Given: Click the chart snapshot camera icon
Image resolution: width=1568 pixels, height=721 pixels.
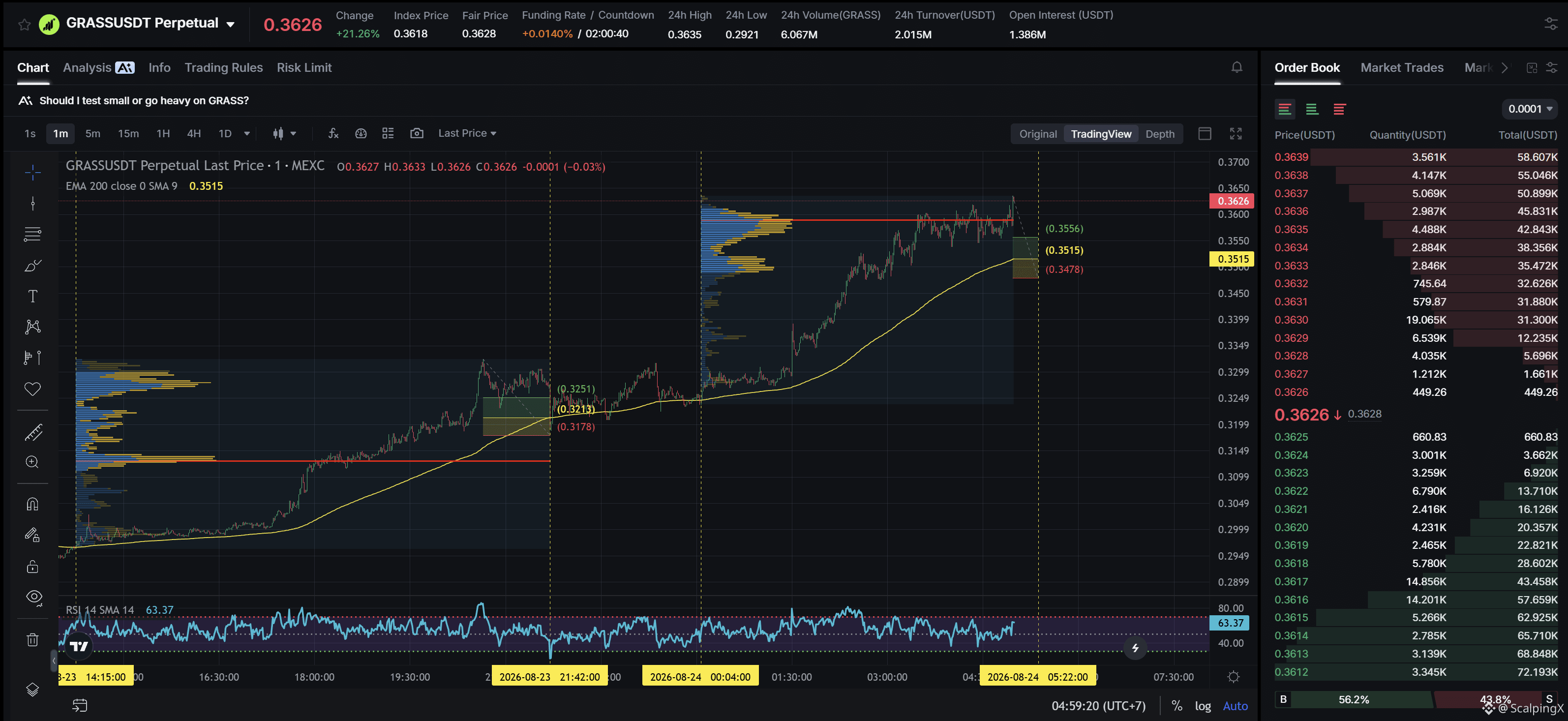Looking at the screenshot, I should point(417,133).
